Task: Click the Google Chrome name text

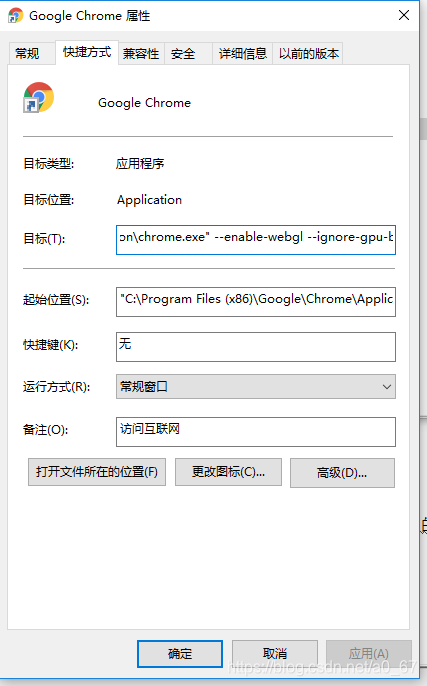Action: (x=144, y=103)
